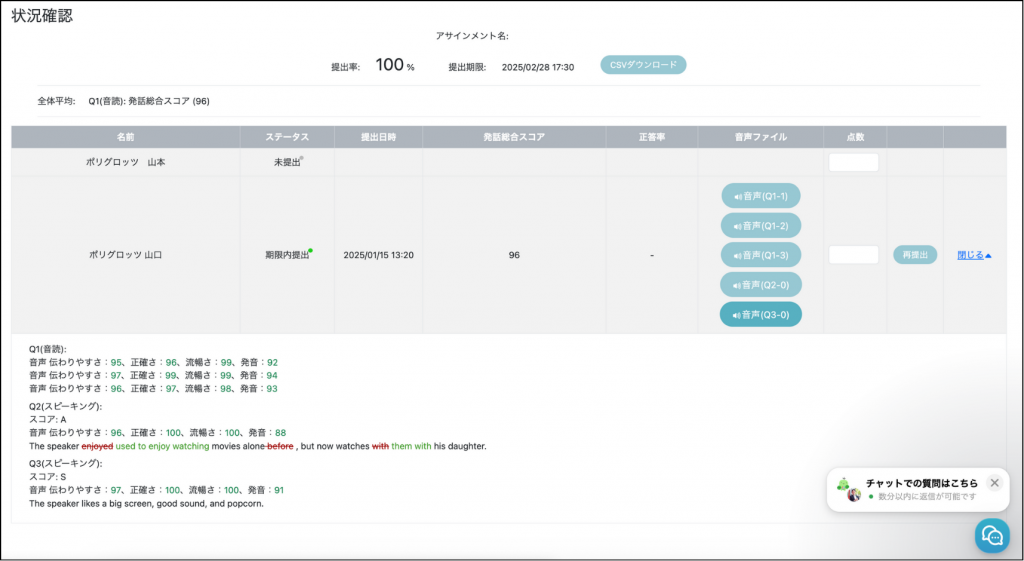Screen dimensions: 1024x561
Task: Click the 点数 field for ポリグロッツ 山口
Action: pos(853,255)
